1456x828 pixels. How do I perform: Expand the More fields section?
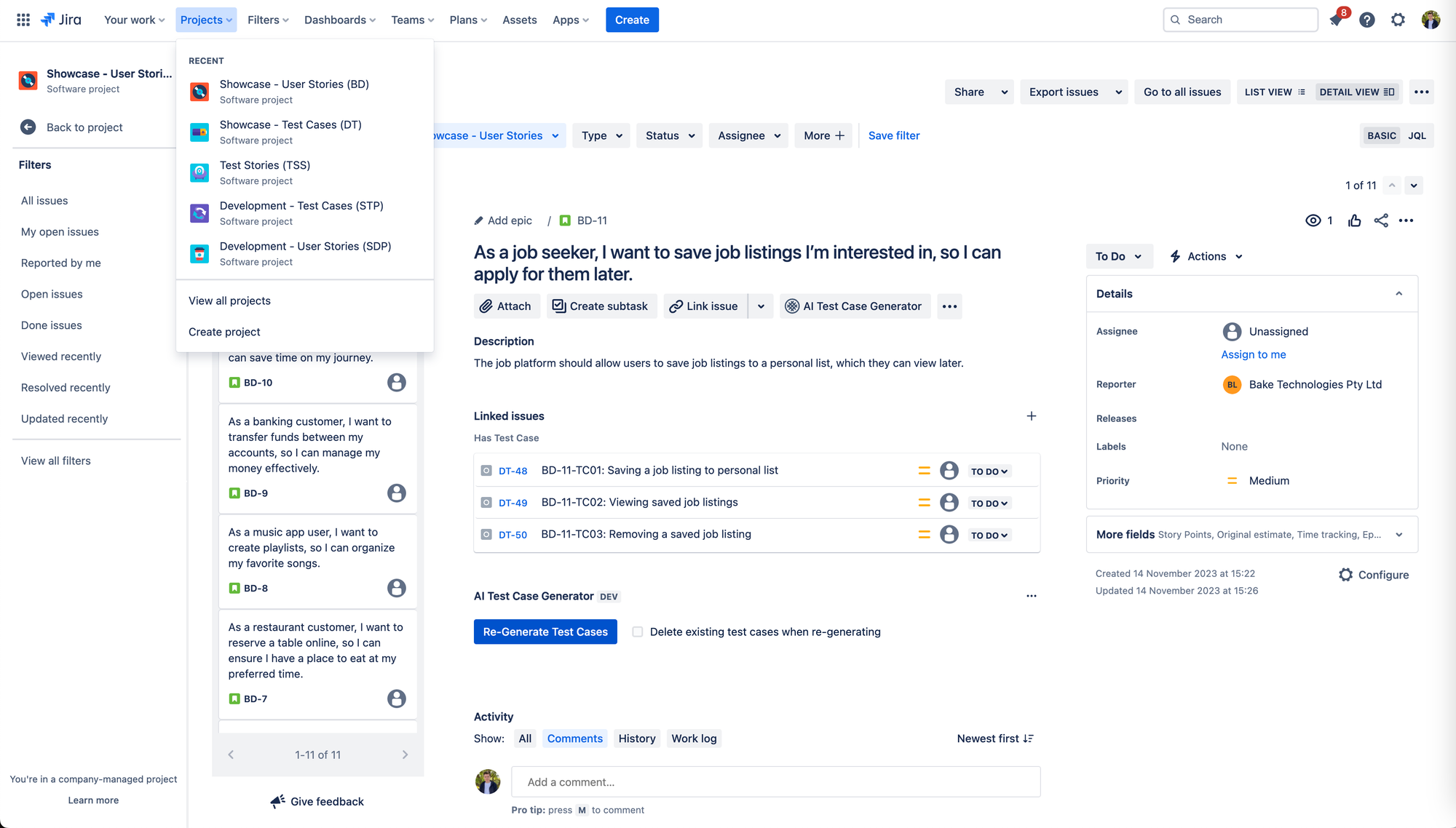pos(1398,535)
